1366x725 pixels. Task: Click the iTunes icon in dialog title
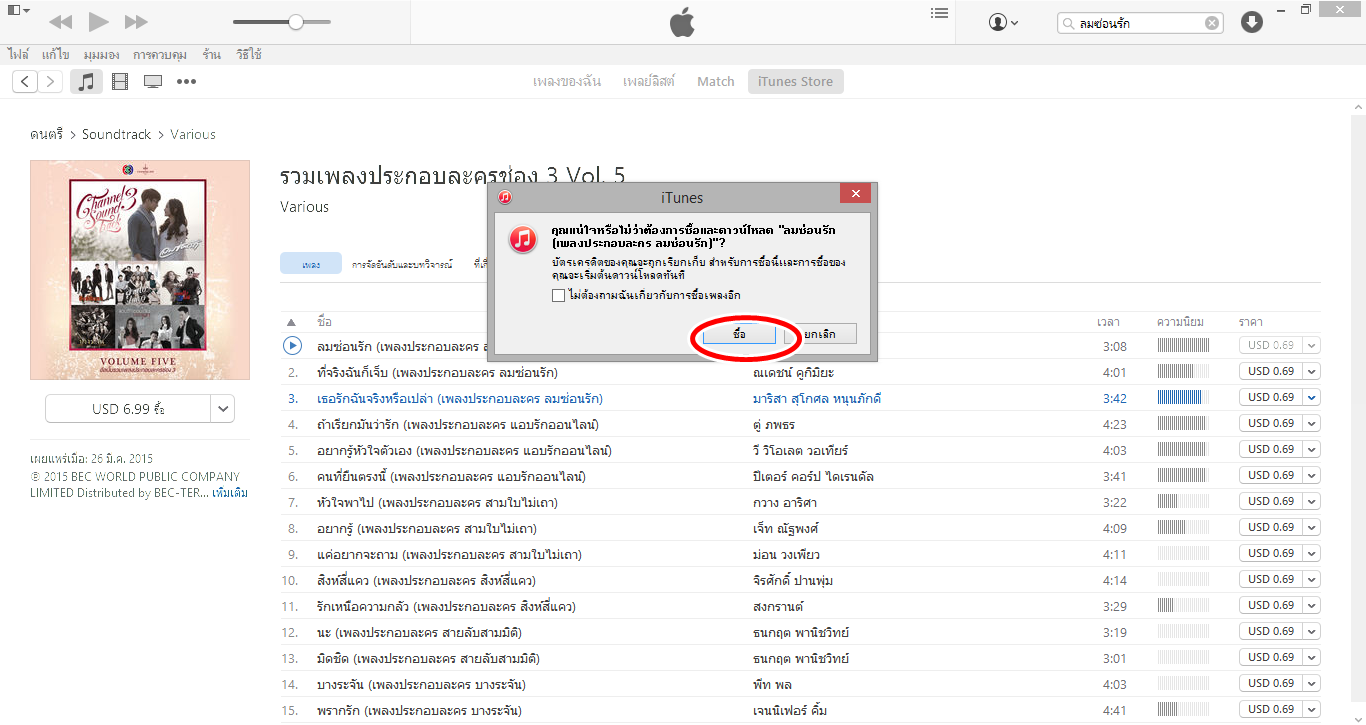pos(505,197)
